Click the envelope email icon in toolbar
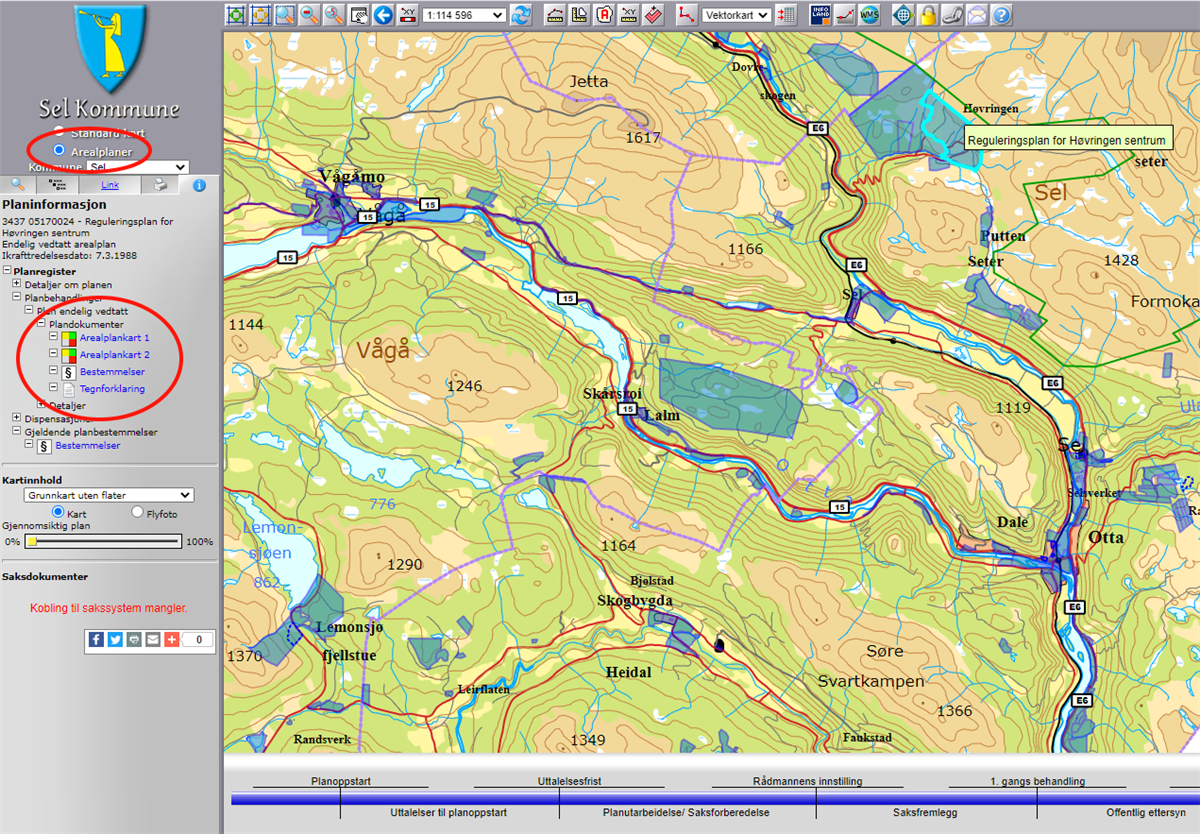Image resolution: width=1200 pixels, height=834 pixels. click(x=976, y=15)
